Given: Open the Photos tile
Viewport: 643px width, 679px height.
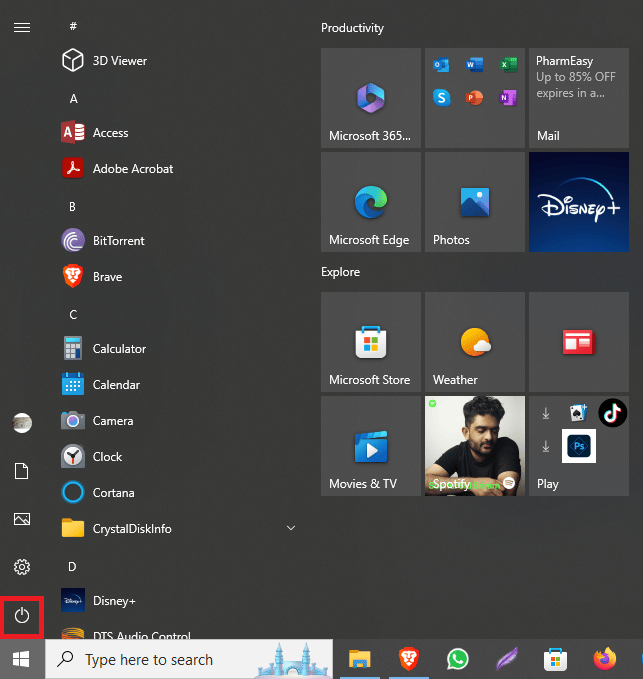Looking at the screenshot, I should coord(475,202).
